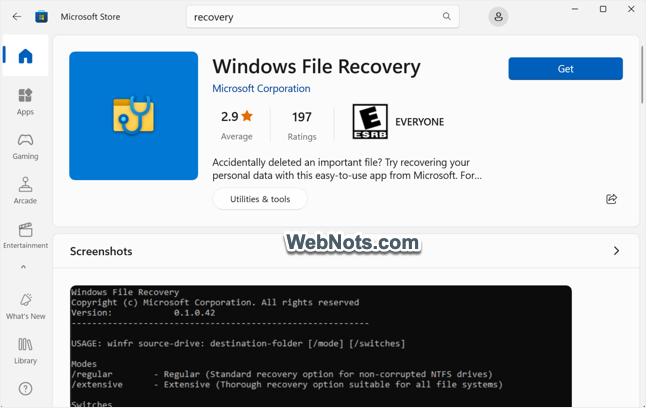Click the Get button
This screenshot has height=408, width=646.
[x=565, y=68]
